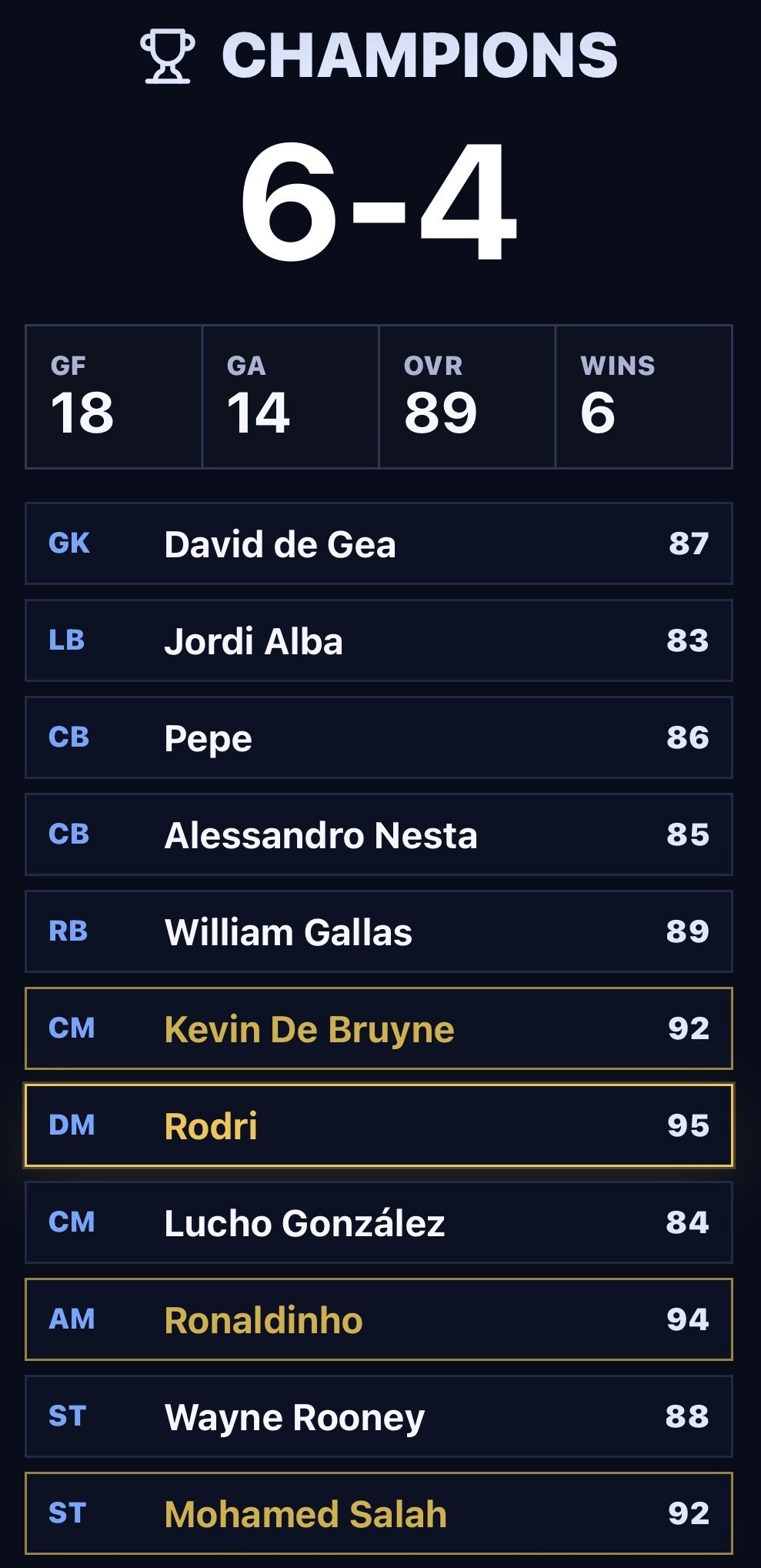761x1568 pixels.
Task: Click the GK position label
Action: 69,543
